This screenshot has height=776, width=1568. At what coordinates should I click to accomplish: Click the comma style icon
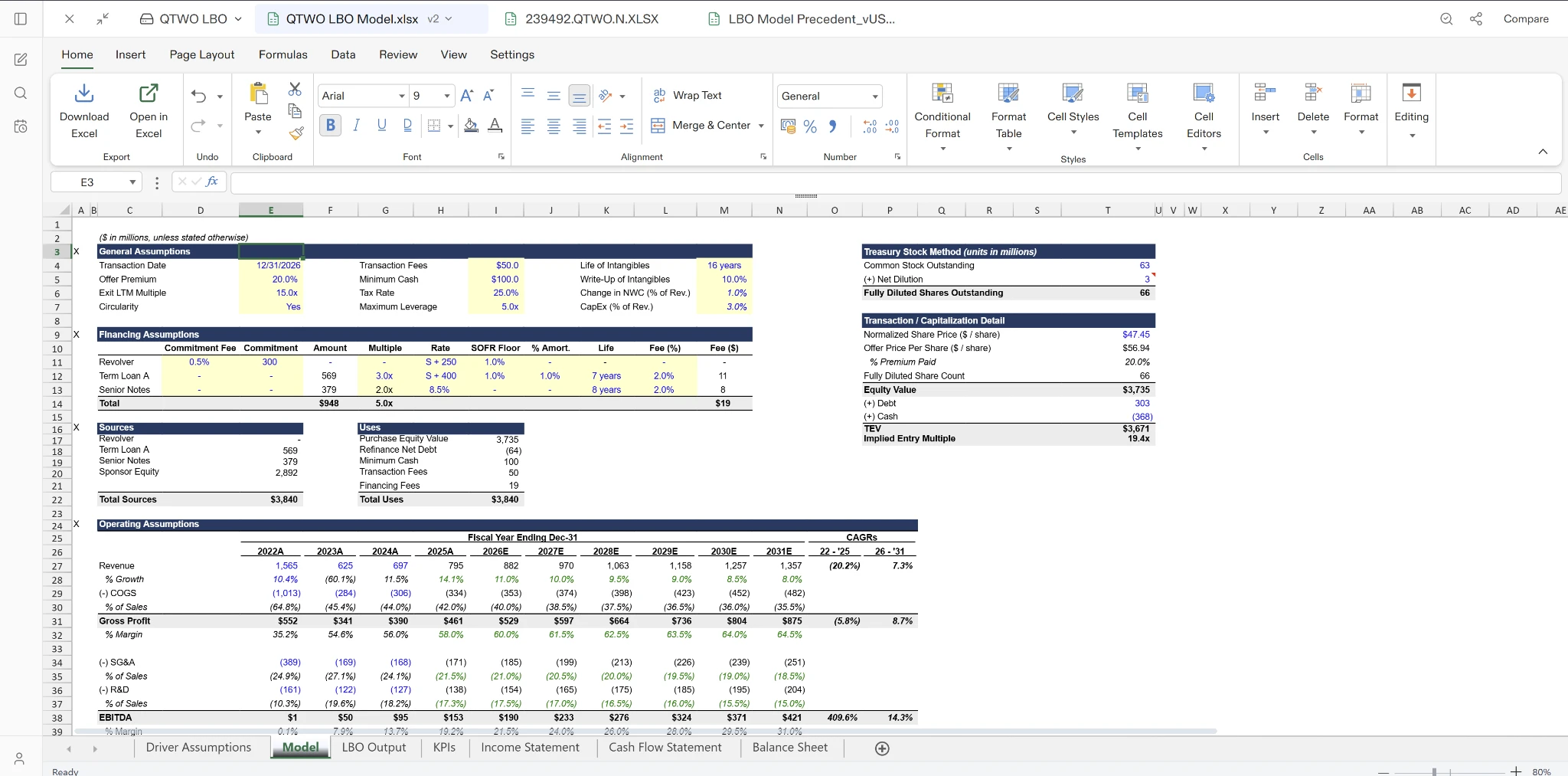[x=833, y=126]
